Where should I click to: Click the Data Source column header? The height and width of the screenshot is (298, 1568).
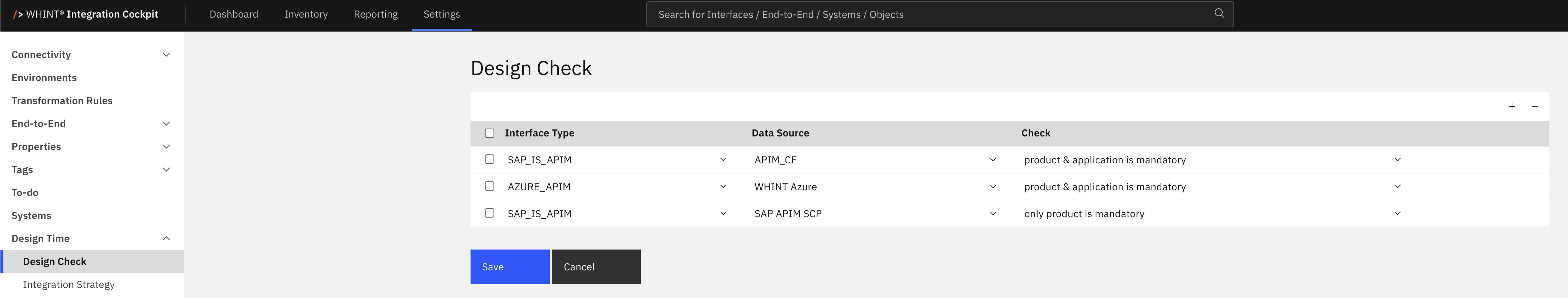tap(780, 134)
